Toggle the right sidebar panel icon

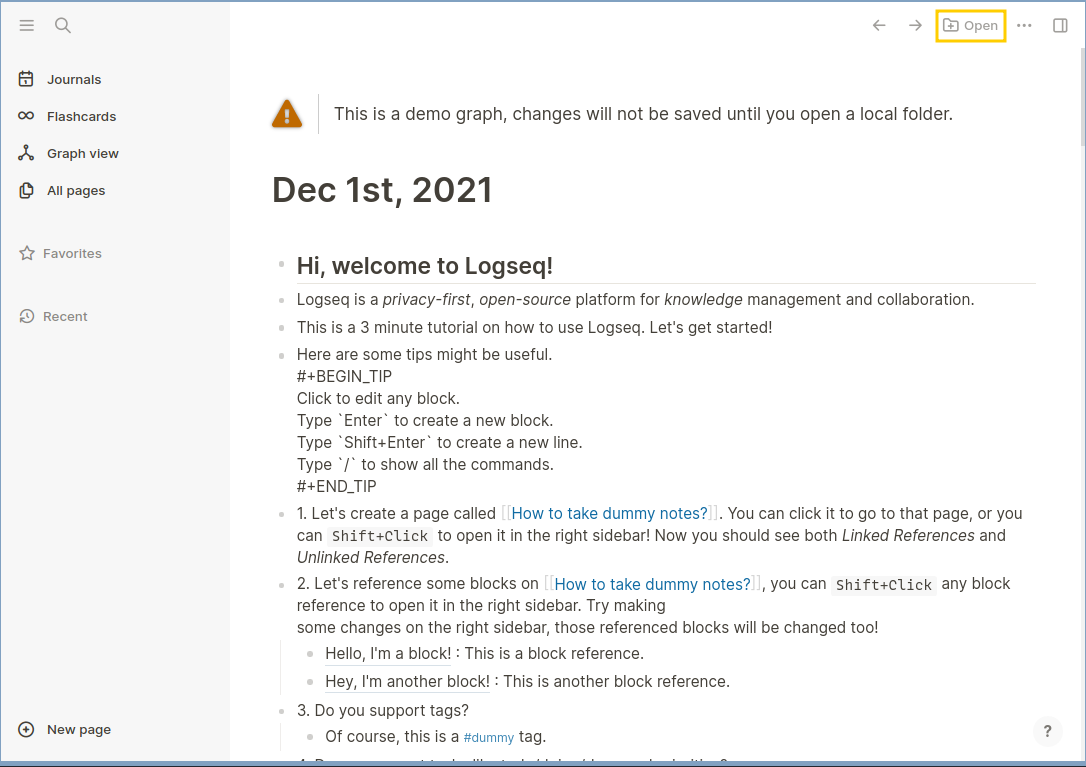click(1060, 26)
